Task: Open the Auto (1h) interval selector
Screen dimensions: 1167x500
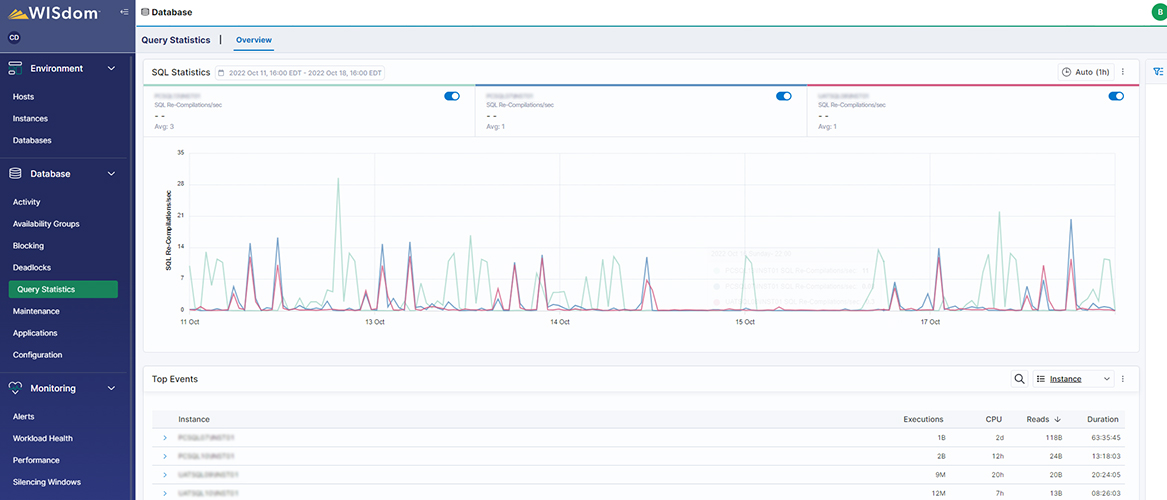Action: click(1086, 72)
